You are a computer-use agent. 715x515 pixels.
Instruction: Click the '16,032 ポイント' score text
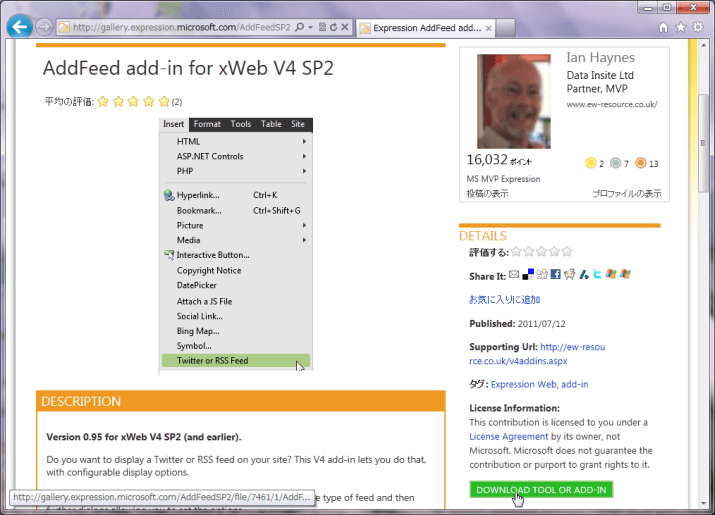(499, 160)
